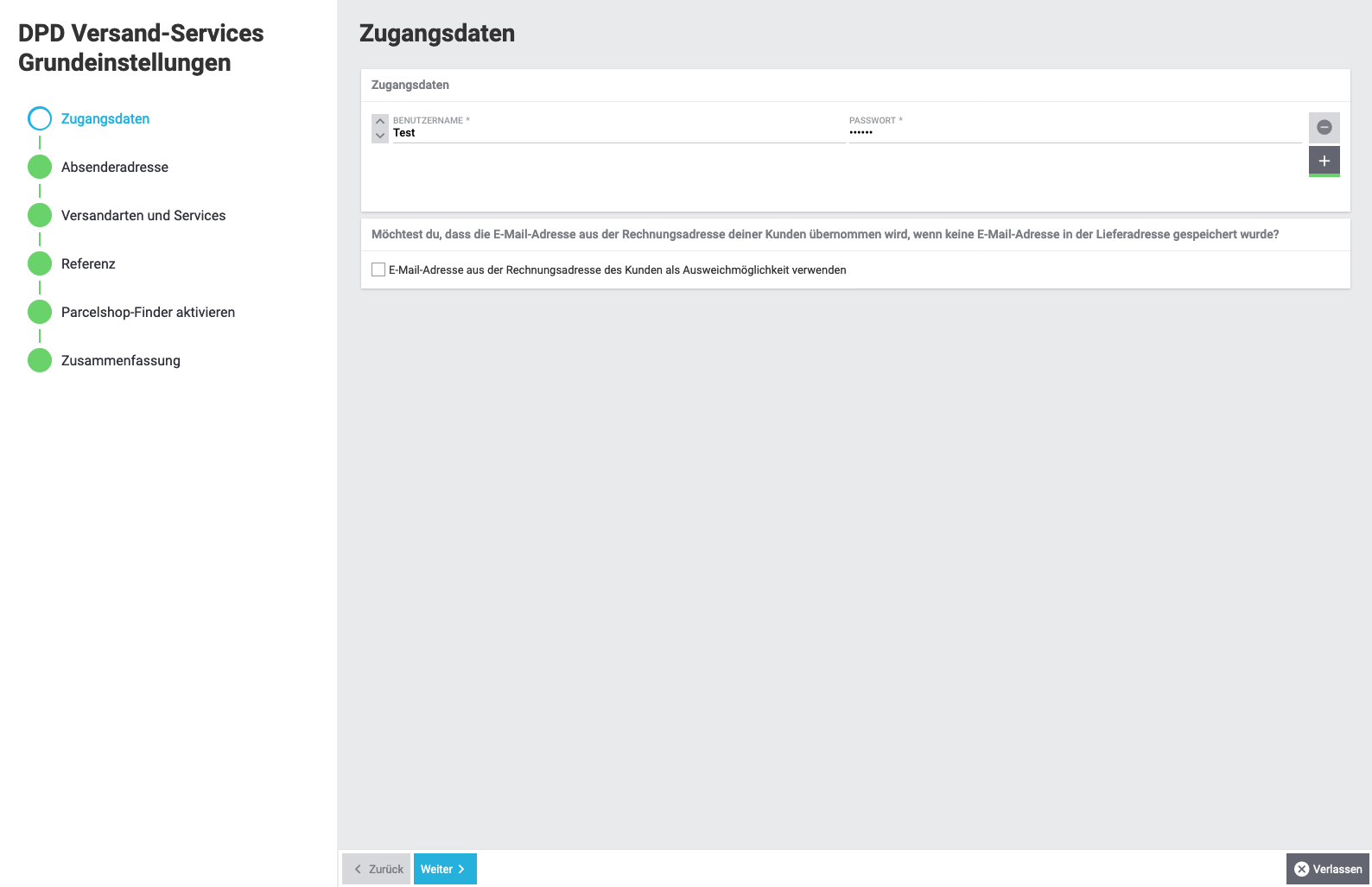Select the Referenz step
The width and height of the screenshot is (1372, 887).
[x=88, y=263]
